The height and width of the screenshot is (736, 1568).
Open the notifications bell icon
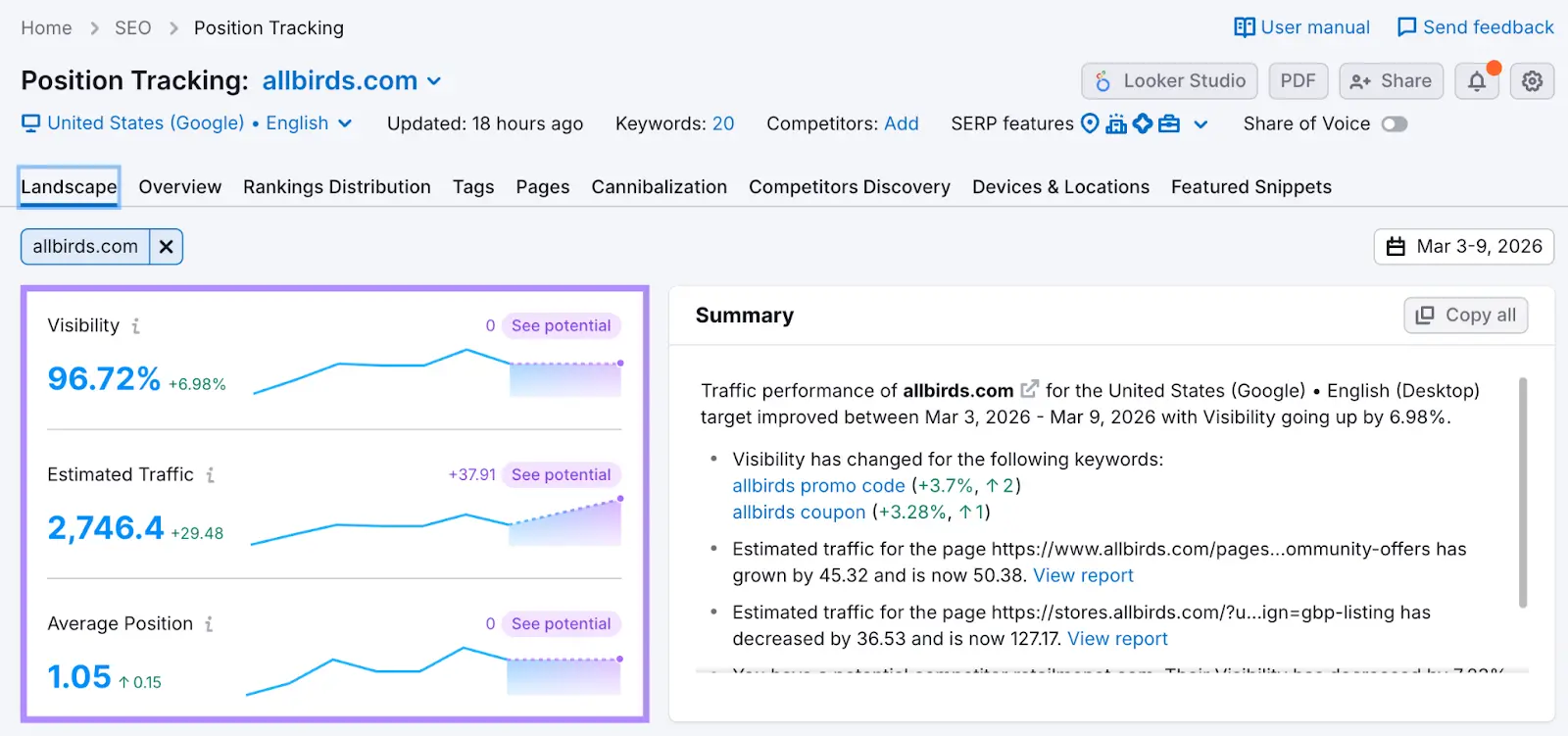point(1477,81)
